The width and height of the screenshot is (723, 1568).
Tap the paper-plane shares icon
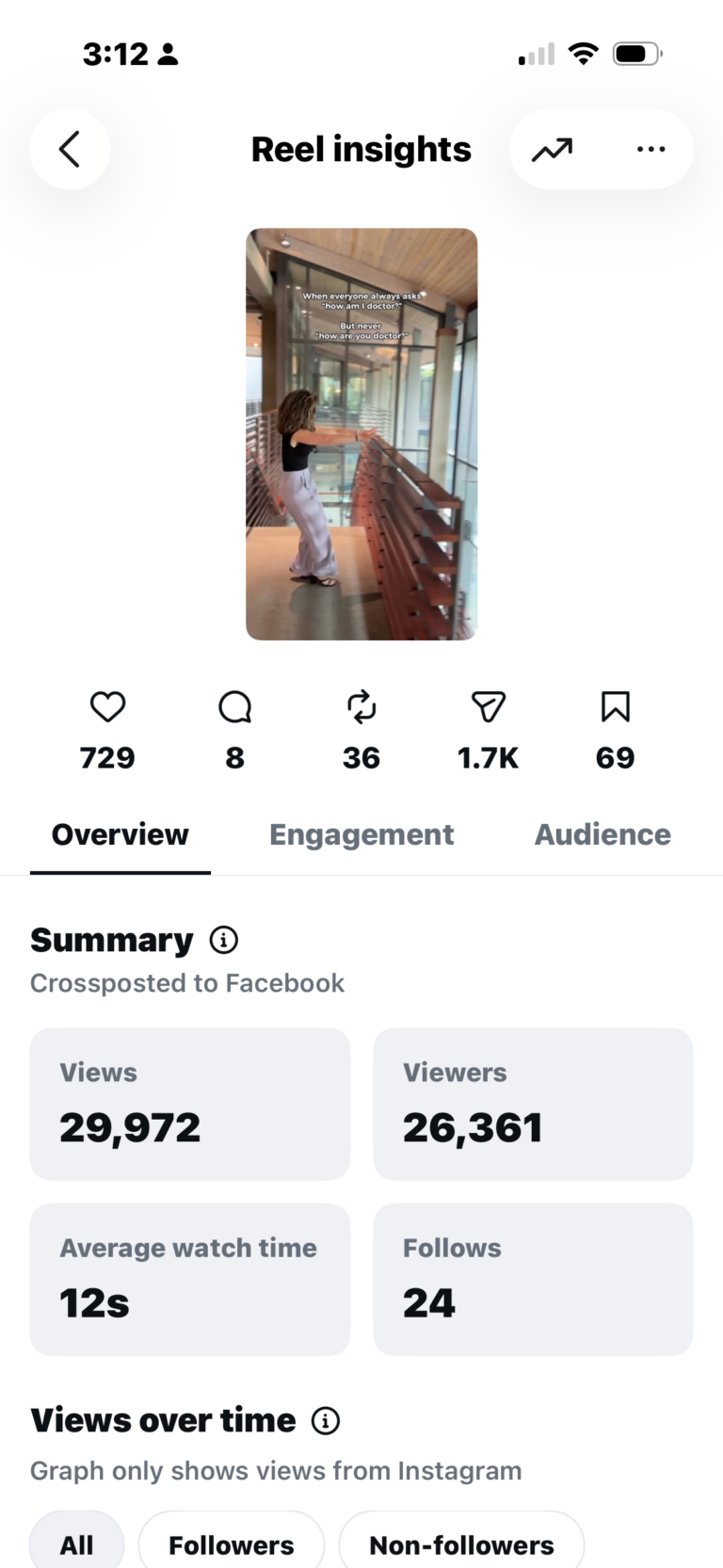point(489,706)
